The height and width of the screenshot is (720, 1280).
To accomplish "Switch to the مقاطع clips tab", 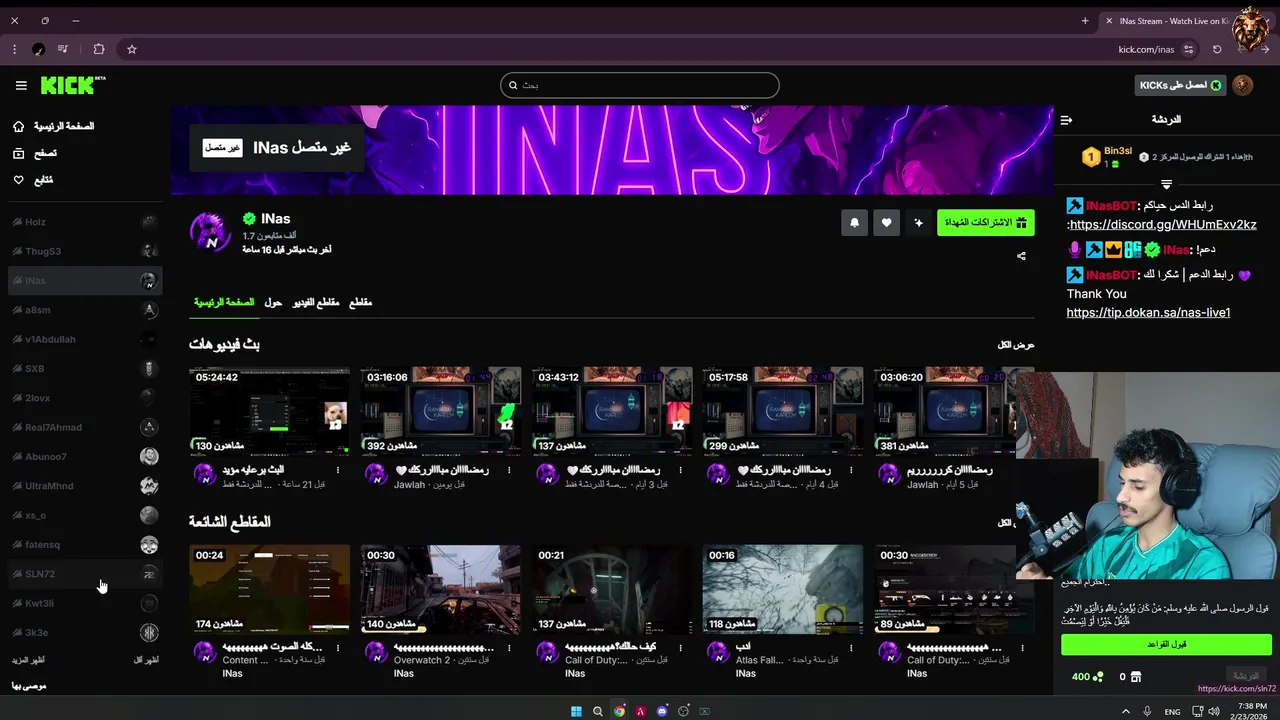I will coord(360,302).
